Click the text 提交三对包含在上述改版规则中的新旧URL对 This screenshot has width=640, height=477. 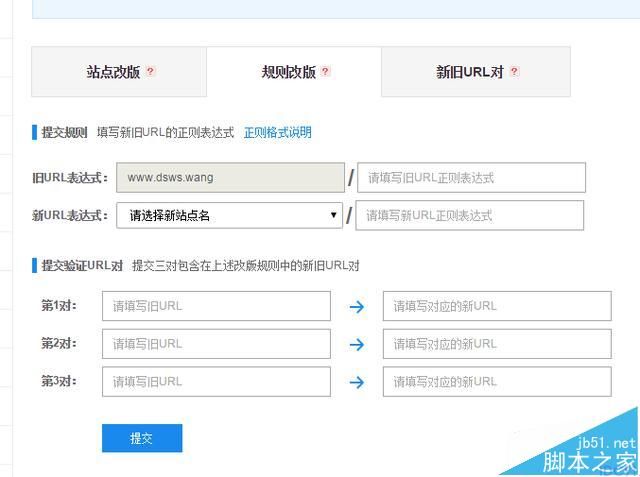tap(246, 266)
